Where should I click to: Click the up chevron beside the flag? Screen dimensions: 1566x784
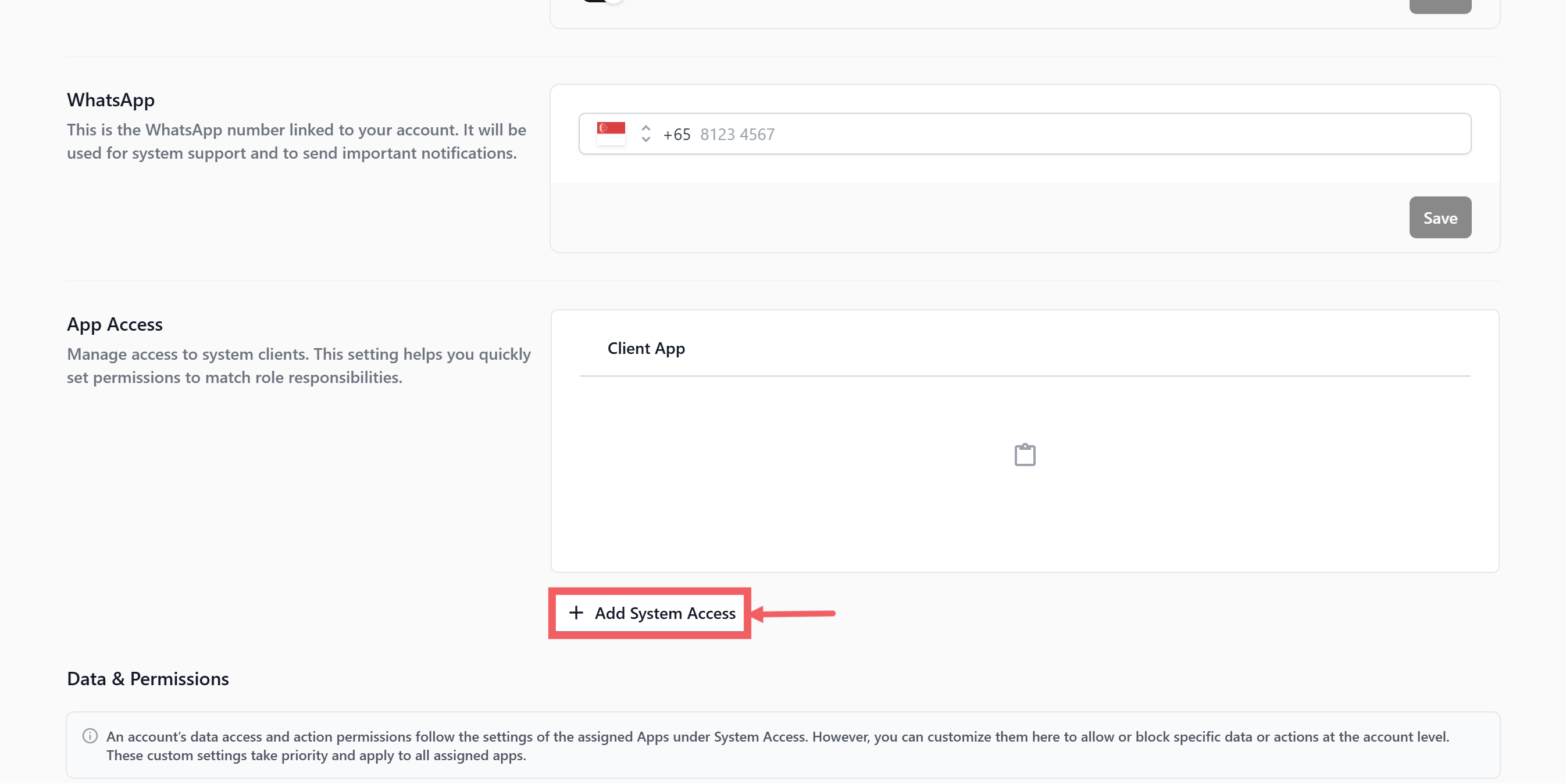point(645,128)
